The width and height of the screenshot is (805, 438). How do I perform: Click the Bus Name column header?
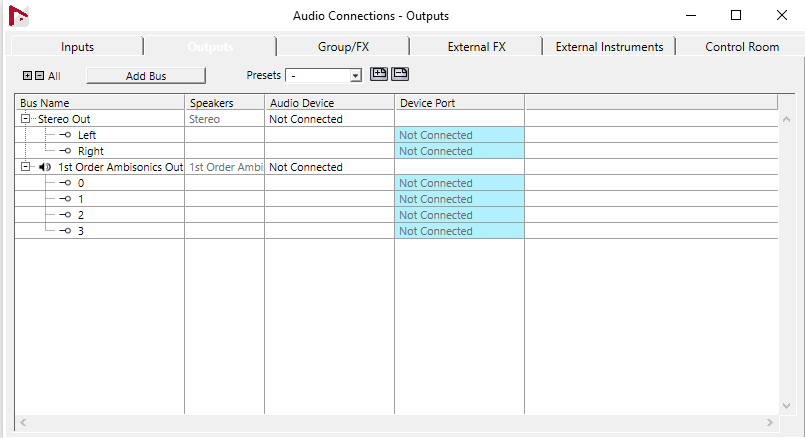(x=100, y=103)
